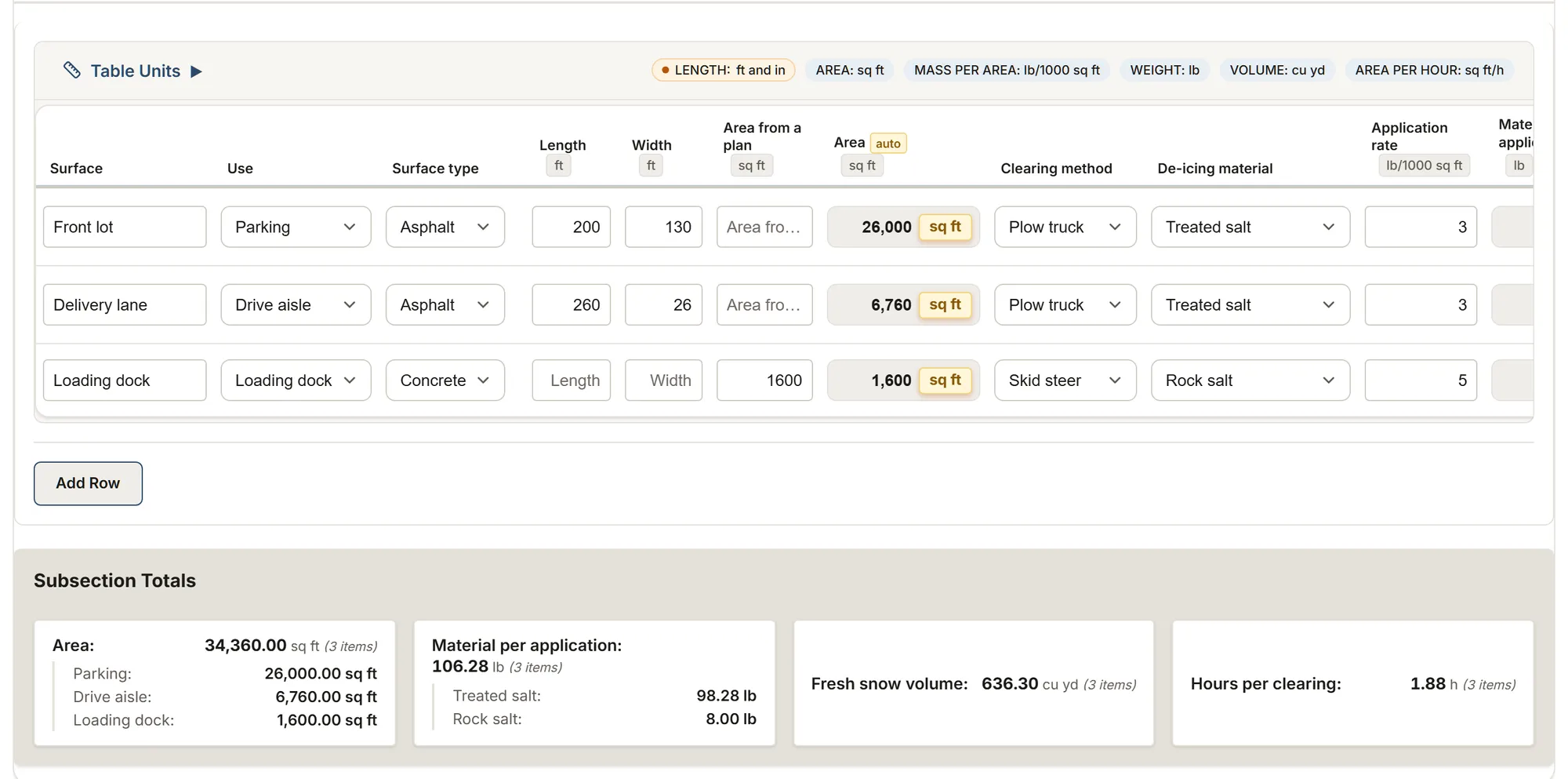The height and width of the screenshot is (779, 1568).
Task: Click the MASS PER AREA unit chip
Action: [1007, 70]
